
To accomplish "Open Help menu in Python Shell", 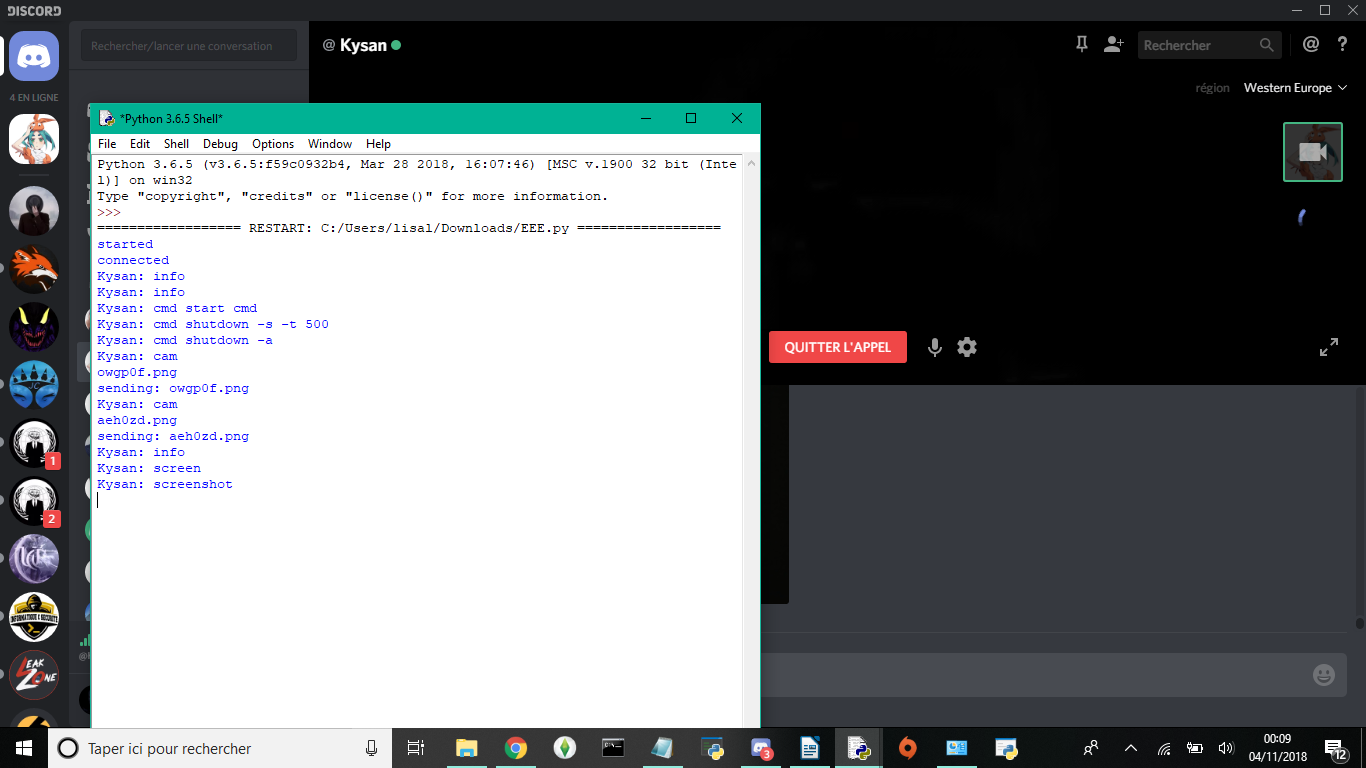I will (x=378, y=144).
